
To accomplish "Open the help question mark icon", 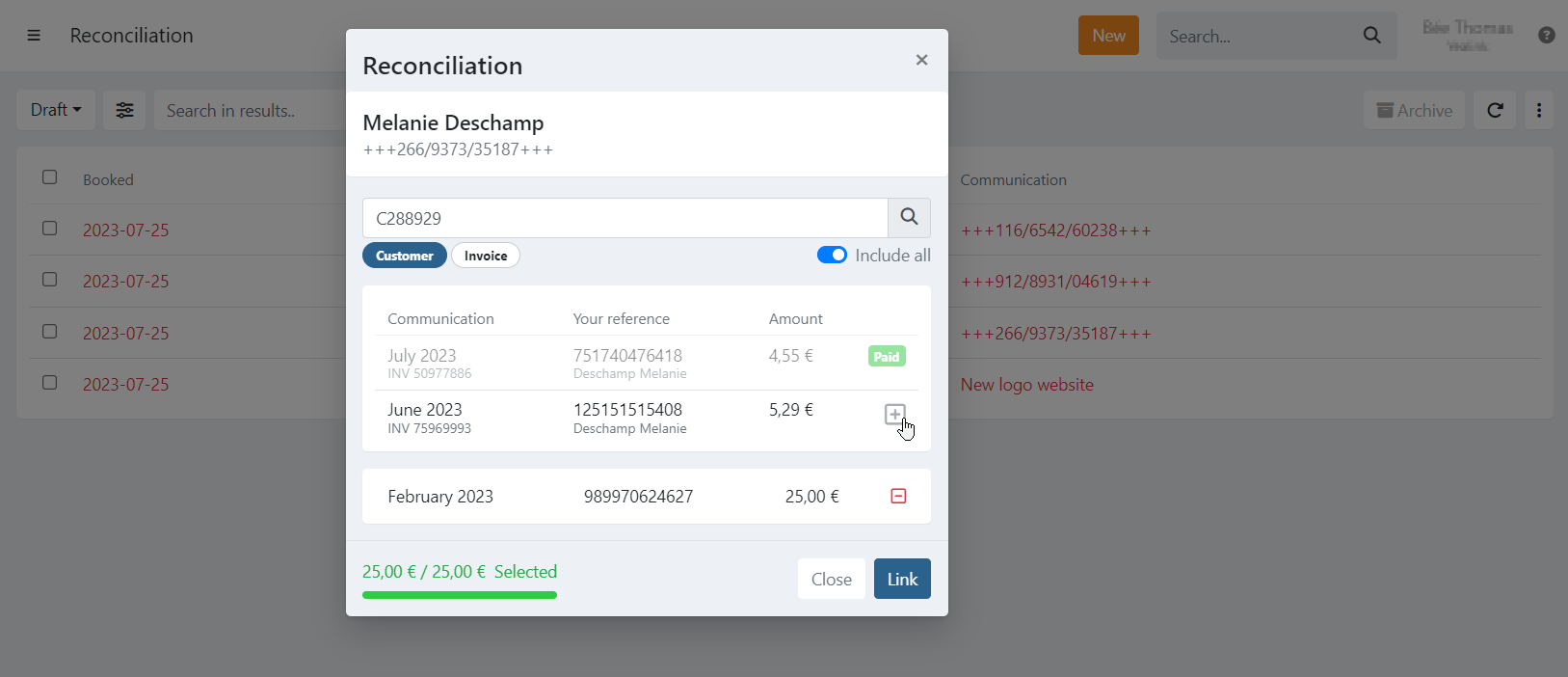I will pyautogui.click(x=1546, y=36).
